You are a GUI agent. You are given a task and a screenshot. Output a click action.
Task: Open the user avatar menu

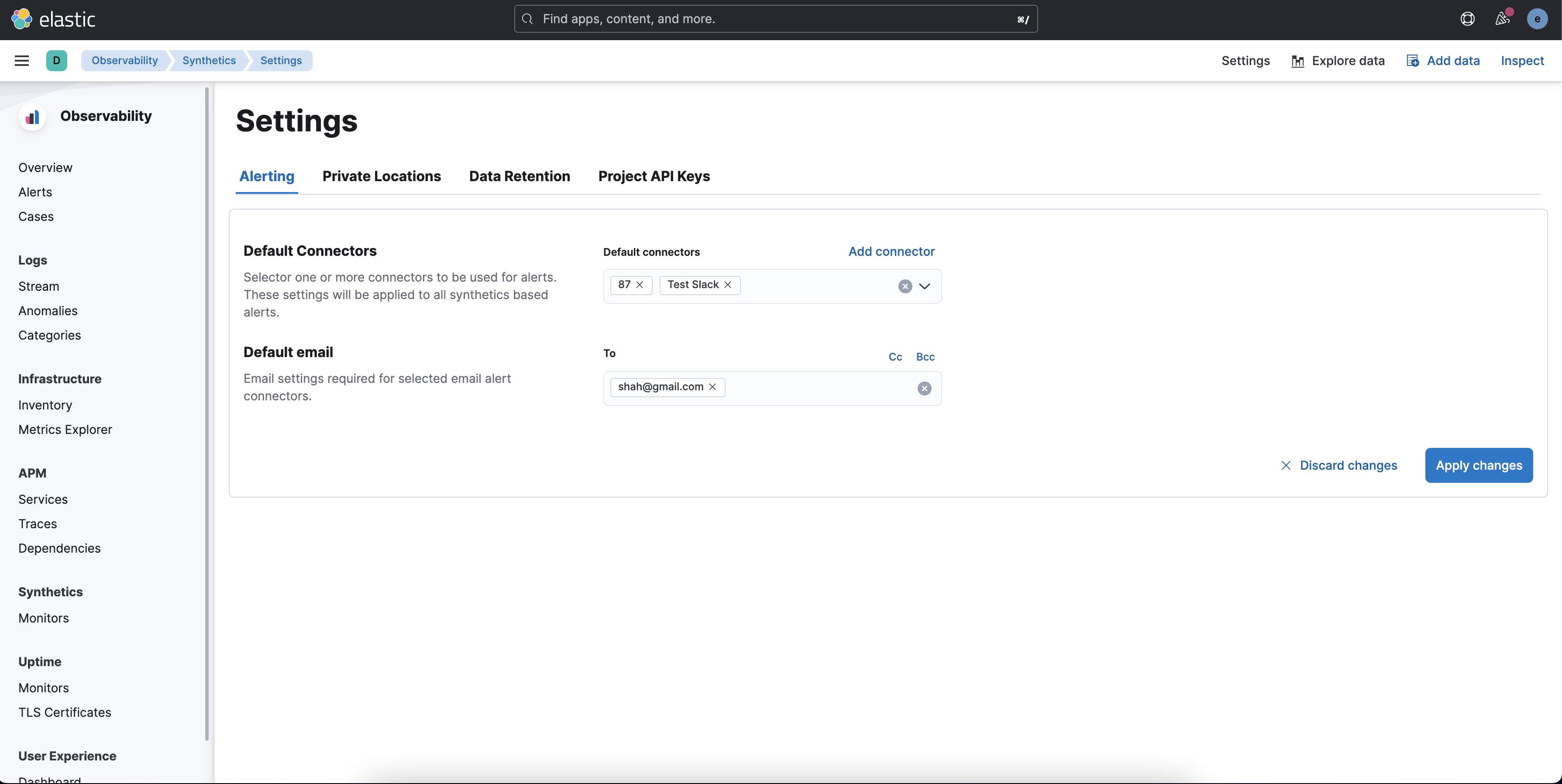[1537, 19]
